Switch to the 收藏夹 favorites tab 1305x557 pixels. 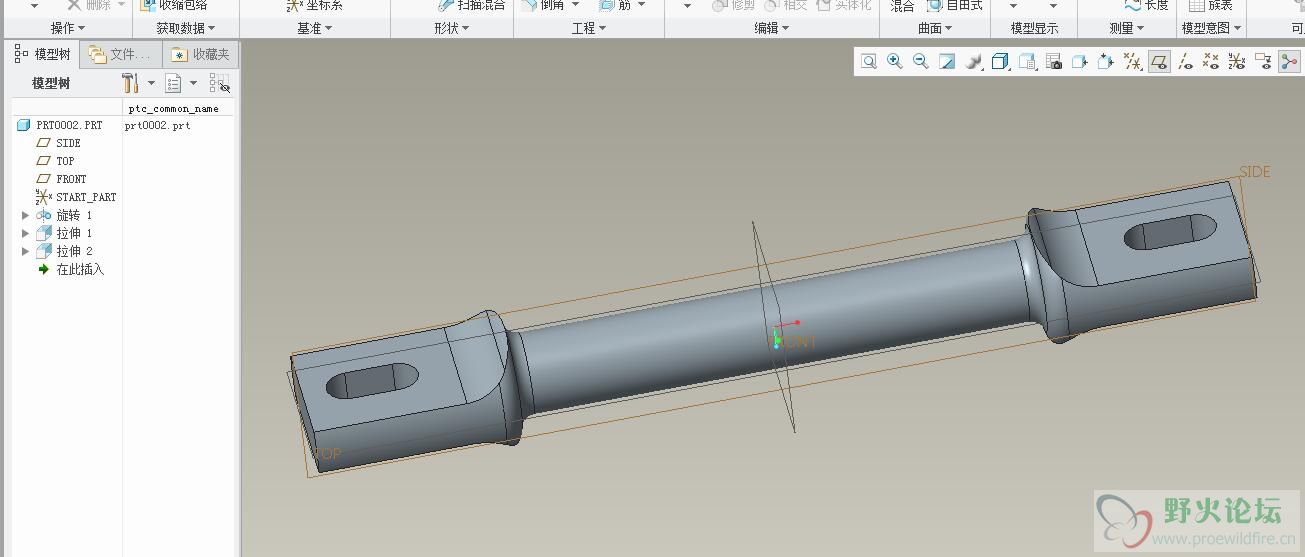point(199,54)
